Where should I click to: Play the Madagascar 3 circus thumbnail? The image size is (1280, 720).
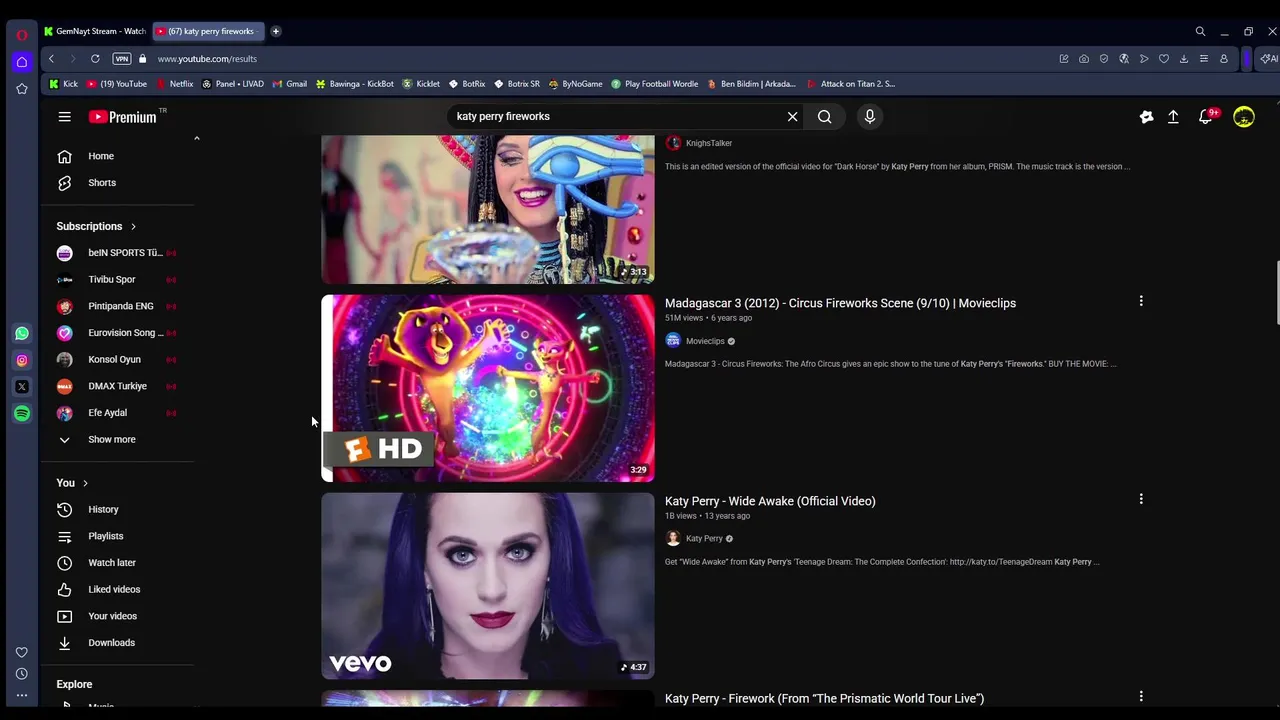(x=488, y=388)
